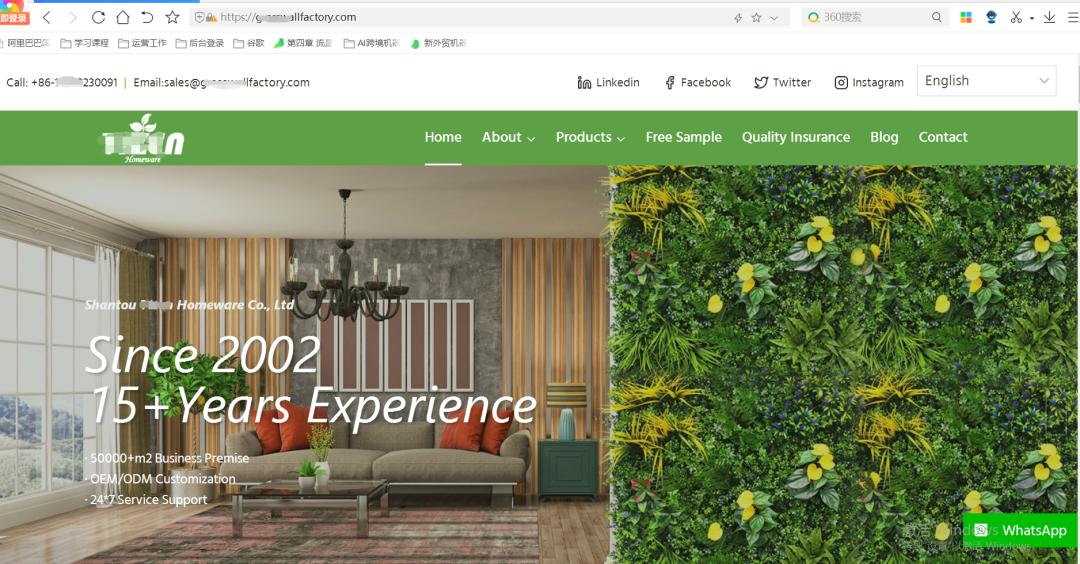Click the browser back arrow
The width and height of the screenshot is (1080, 564).
pyautogui.click(x=47, y=17)
